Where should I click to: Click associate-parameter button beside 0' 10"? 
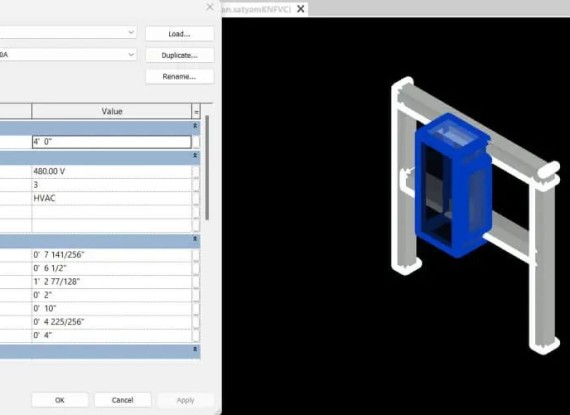(196, 308)
